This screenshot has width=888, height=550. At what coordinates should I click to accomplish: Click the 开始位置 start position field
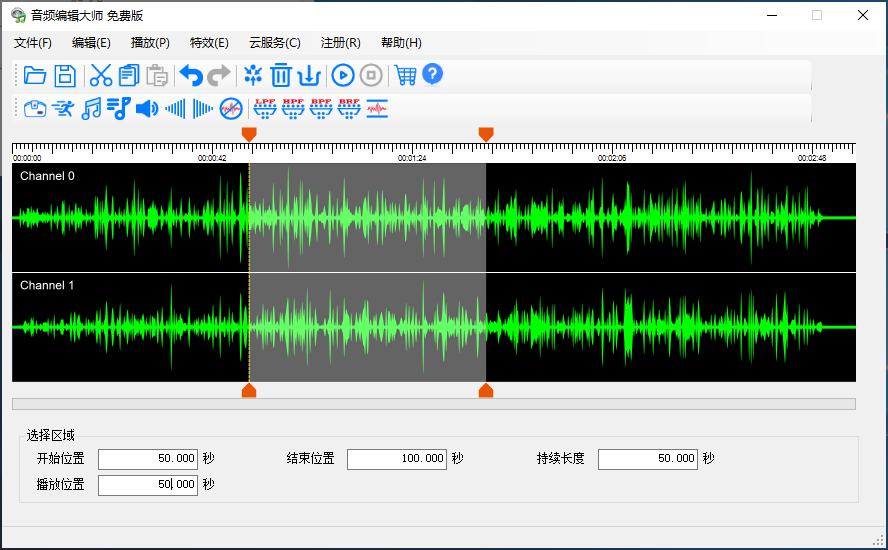point(148,459)
